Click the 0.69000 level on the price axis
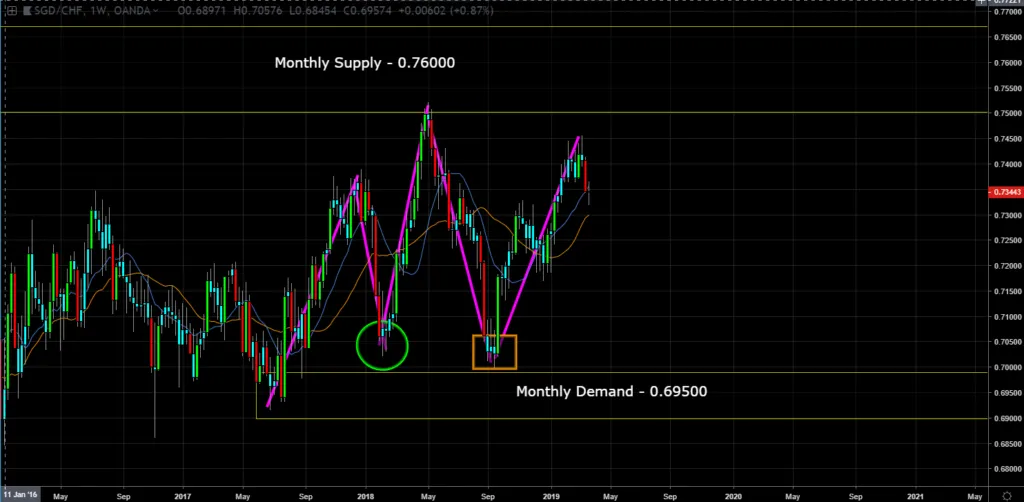1024x502 pixels. (x=1008, y=418)
